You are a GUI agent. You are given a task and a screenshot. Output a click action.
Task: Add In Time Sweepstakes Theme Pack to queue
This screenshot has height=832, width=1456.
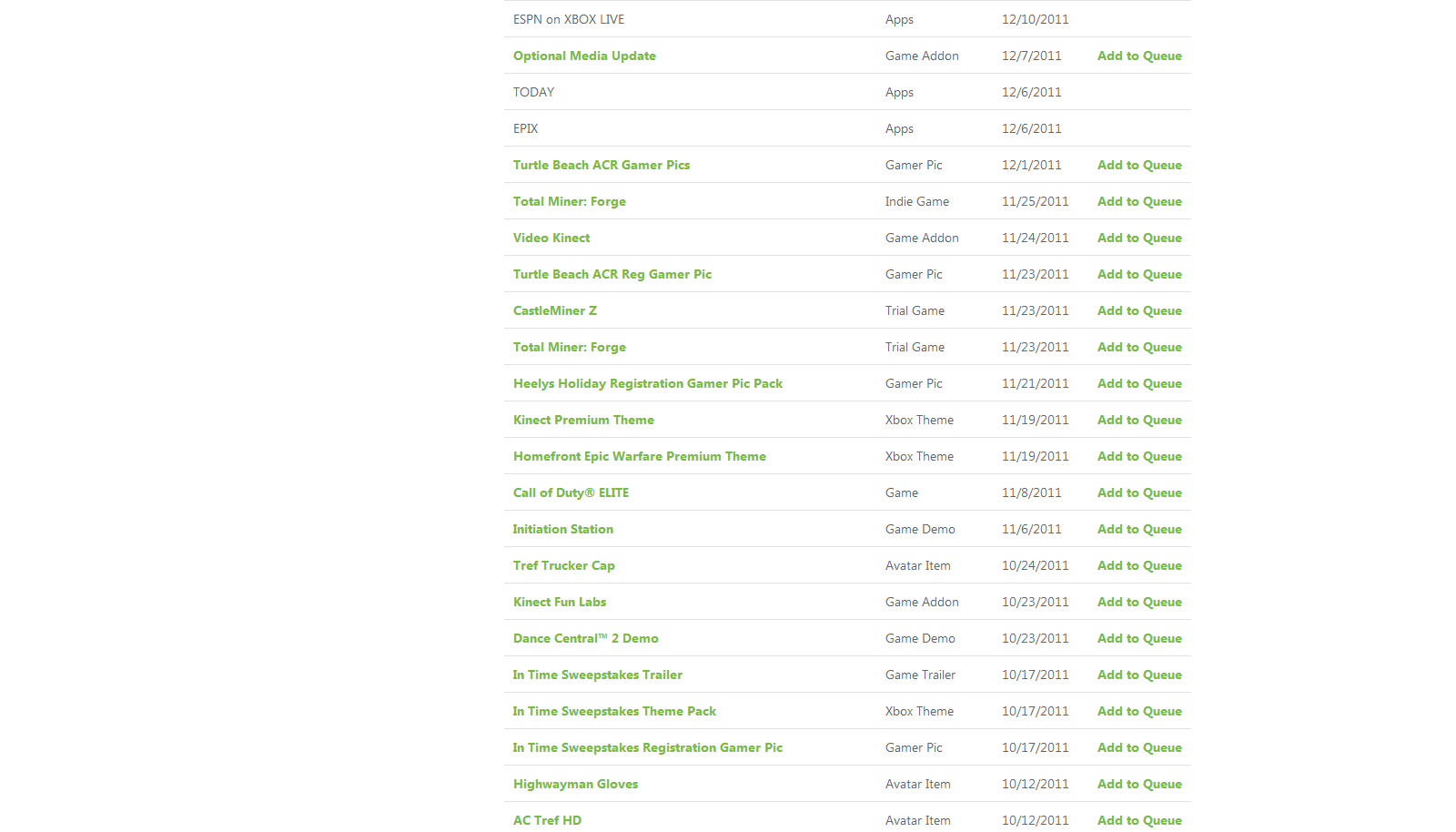pyautogui.click(x=1139, y=711)
